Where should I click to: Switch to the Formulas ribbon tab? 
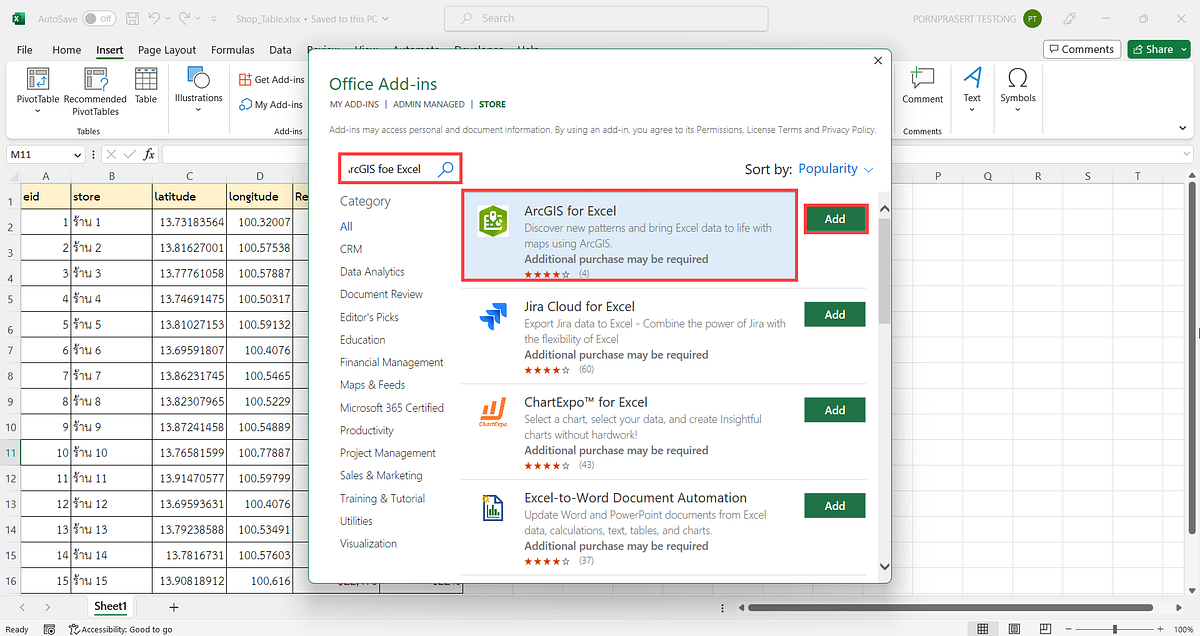[232, 49]
